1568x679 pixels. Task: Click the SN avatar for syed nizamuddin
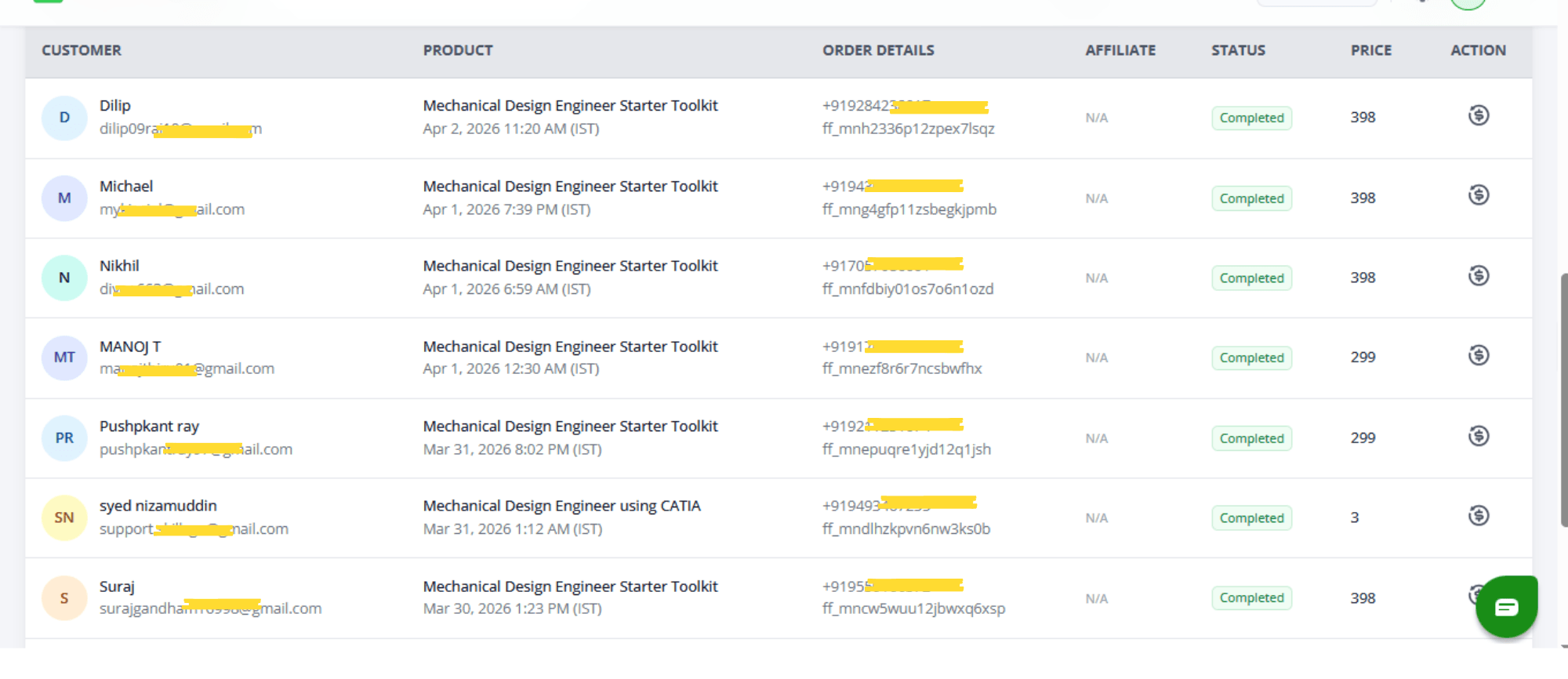pyautogui.click(x=64, y=517)
